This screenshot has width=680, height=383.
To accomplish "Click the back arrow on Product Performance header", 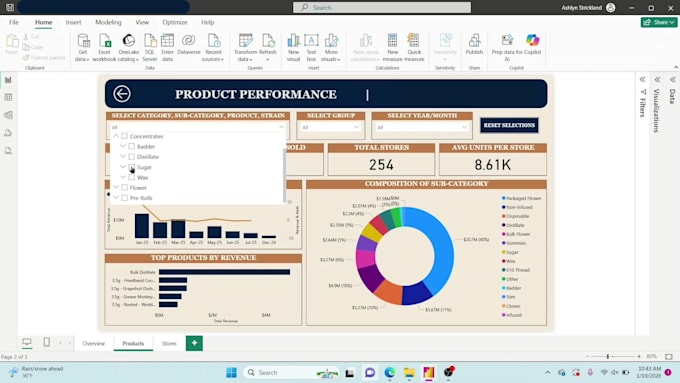I will (122, 94).
